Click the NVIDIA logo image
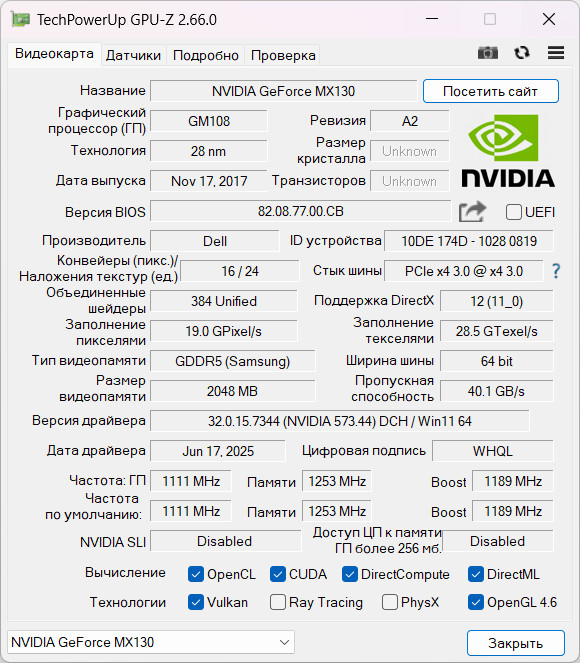Viewport: 580px width, 663px height. tap(508, 151)
